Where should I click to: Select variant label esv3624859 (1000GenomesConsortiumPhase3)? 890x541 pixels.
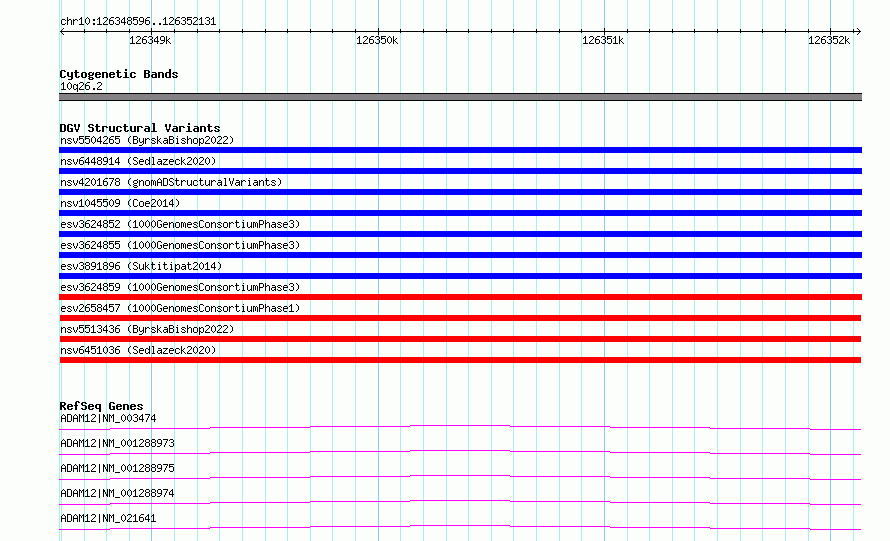(x=180, y=287)
